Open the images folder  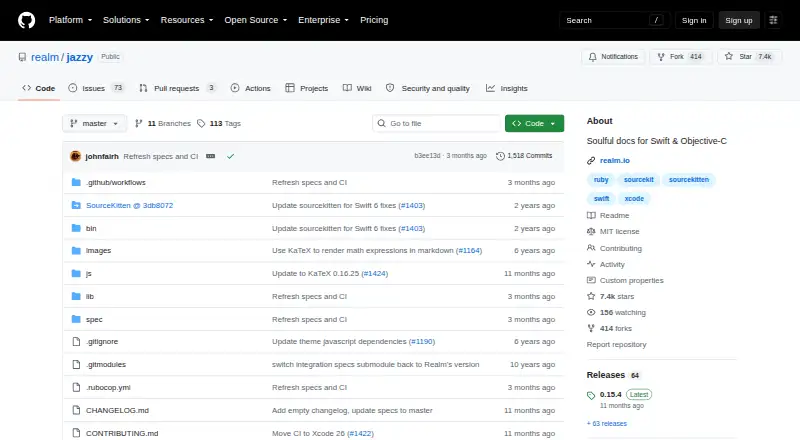(98, 251)
